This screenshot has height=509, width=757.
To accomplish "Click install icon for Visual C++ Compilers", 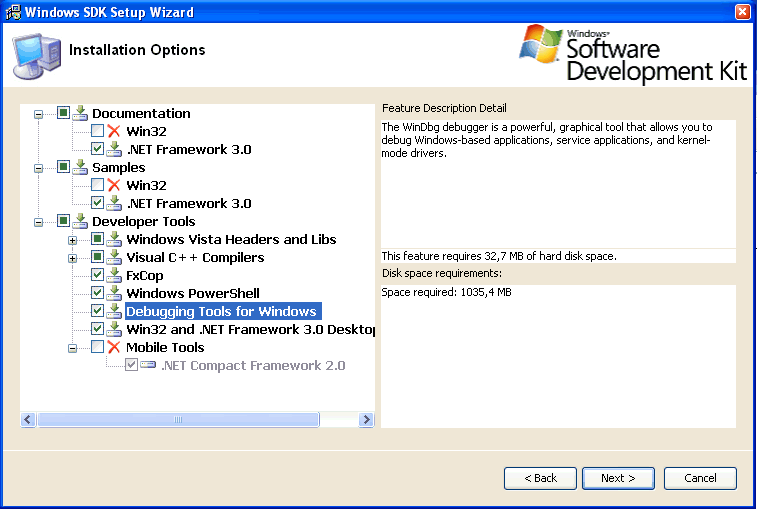I will (x=114, y=257).
